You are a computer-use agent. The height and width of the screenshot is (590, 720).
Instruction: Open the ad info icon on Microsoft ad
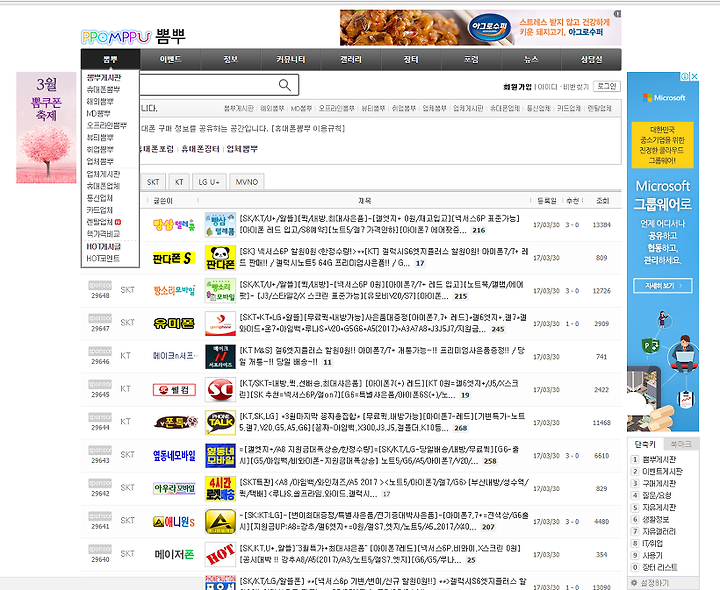click(685, 76)
